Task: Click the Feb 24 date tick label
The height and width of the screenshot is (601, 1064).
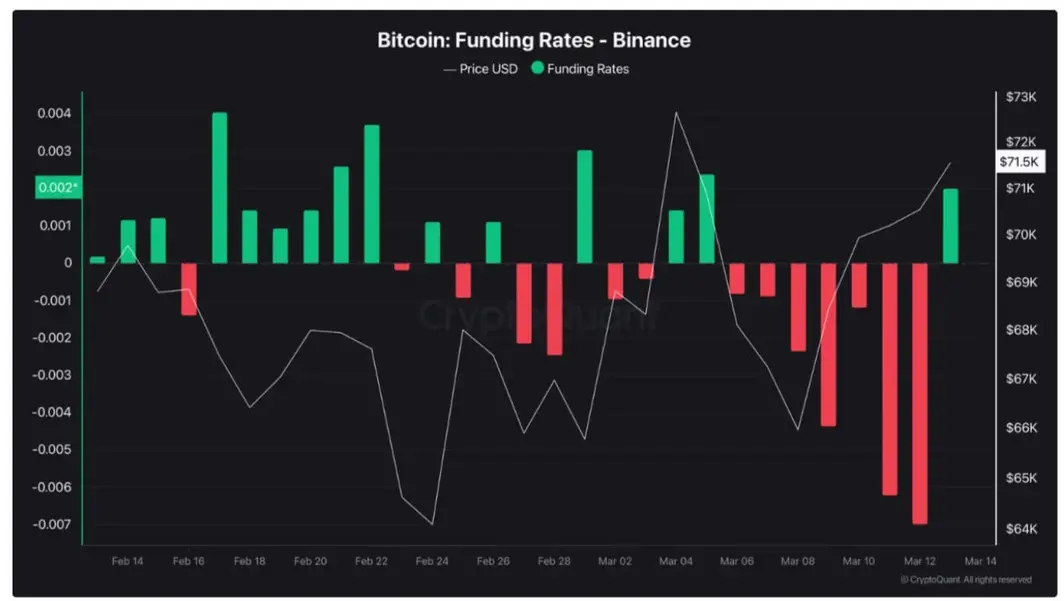Action: (x=432, y=561)
